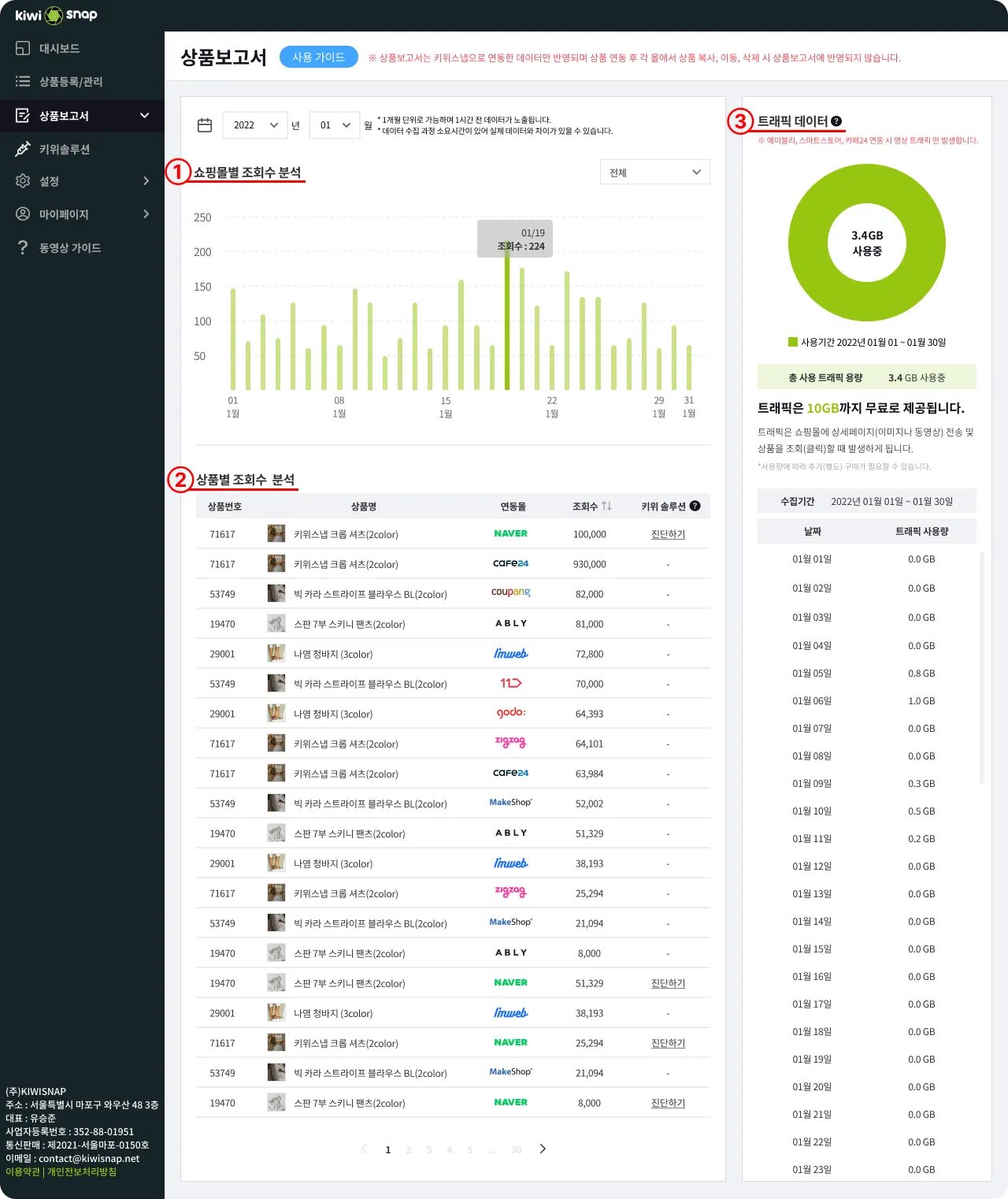This screenshot has height=1199, width=1008.
Task: Click the traffic table scrollbar
Action: coord(981,668)
